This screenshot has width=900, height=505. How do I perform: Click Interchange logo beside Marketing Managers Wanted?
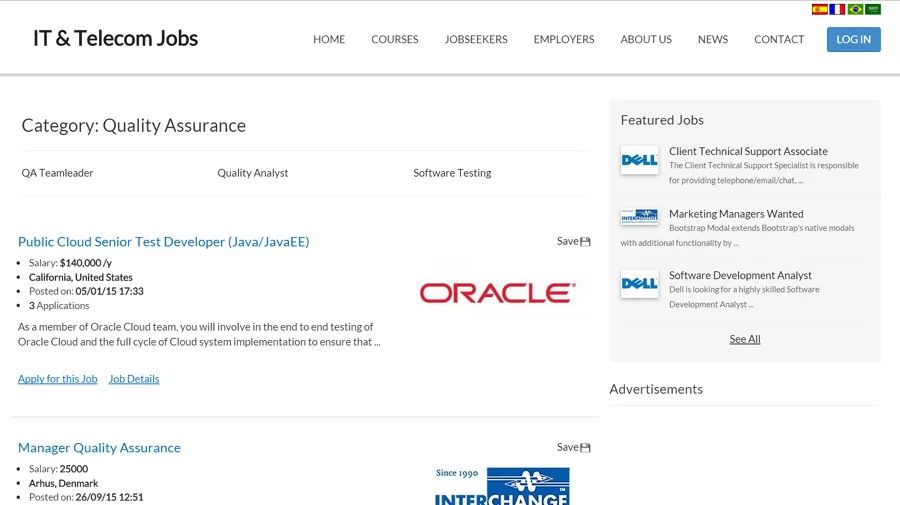click(x=639, y=216)
